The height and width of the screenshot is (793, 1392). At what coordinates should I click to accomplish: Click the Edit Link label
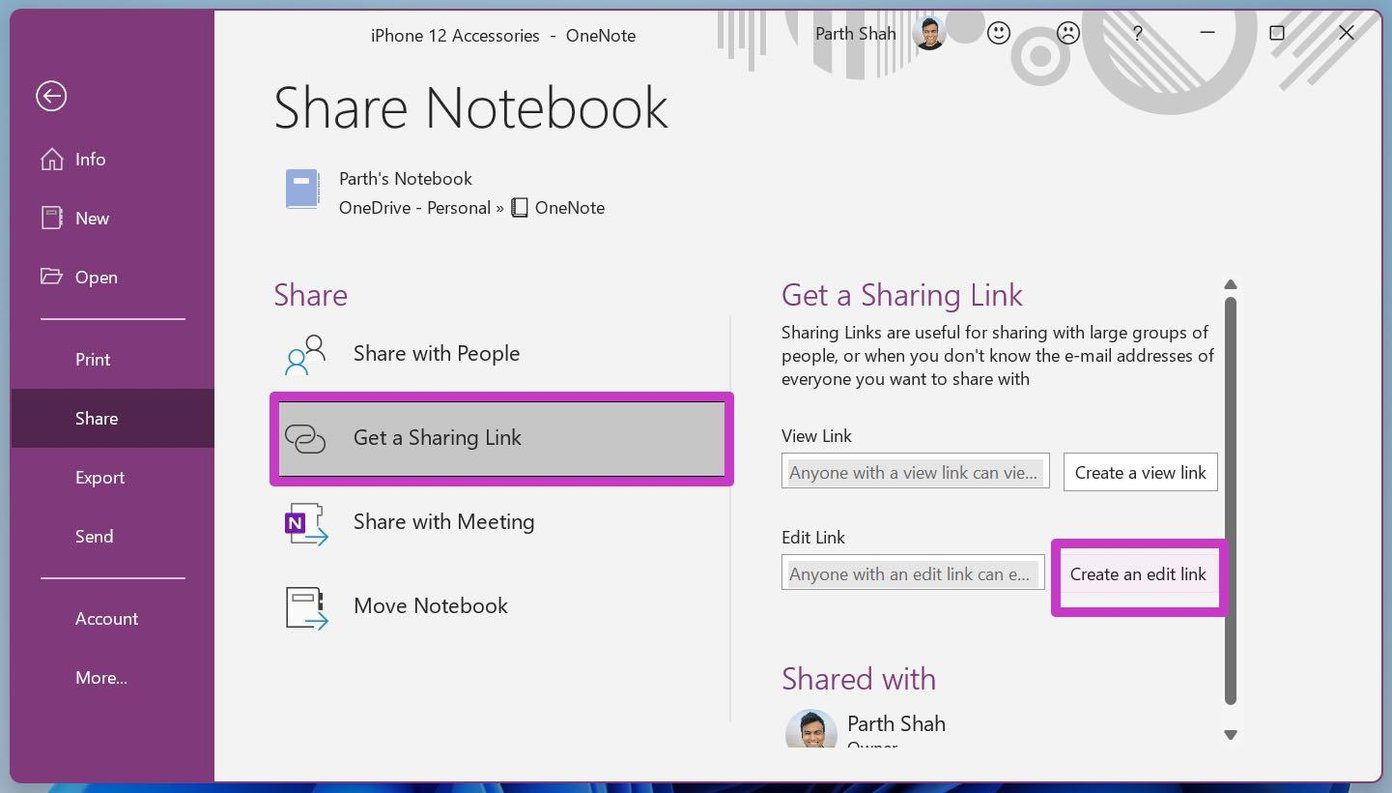pyautogui.click(x=813, y=537)
